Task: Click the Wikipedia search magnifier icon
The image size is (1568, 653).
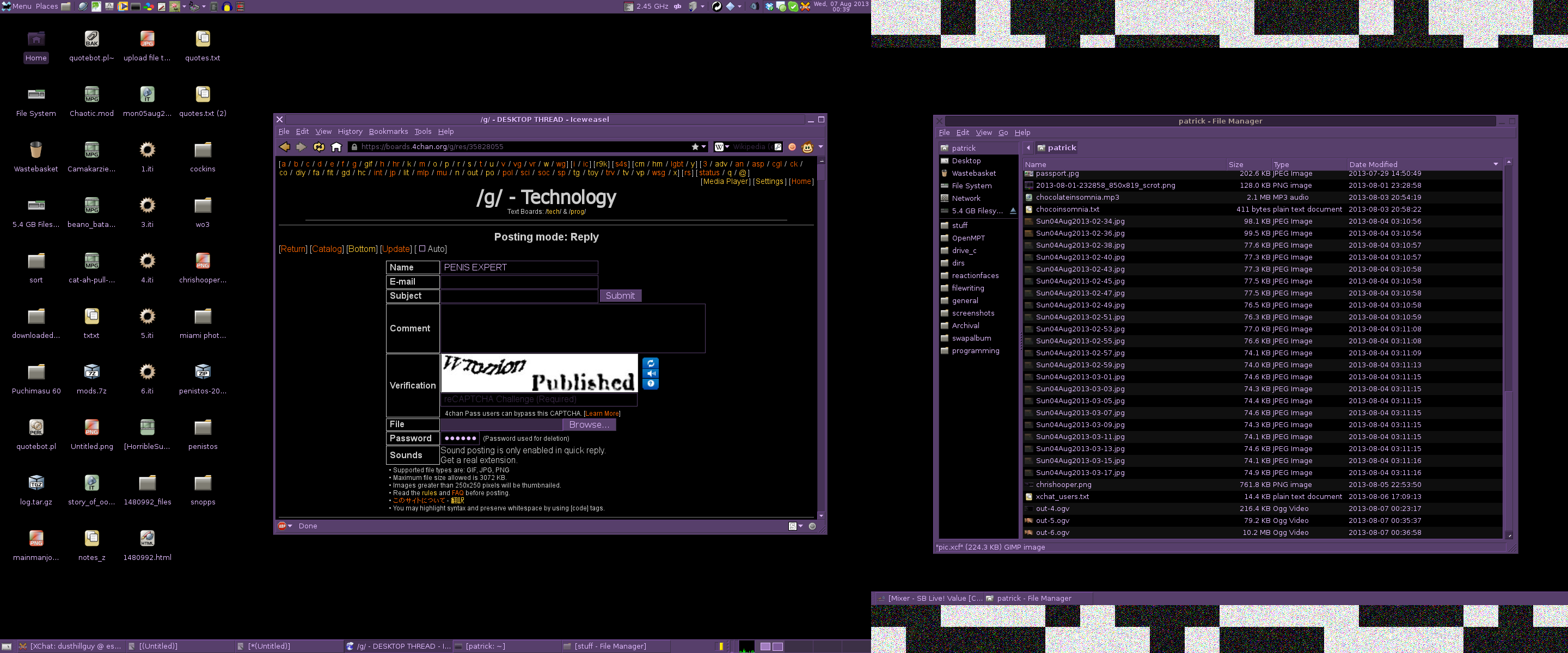Action: [778, 147]
